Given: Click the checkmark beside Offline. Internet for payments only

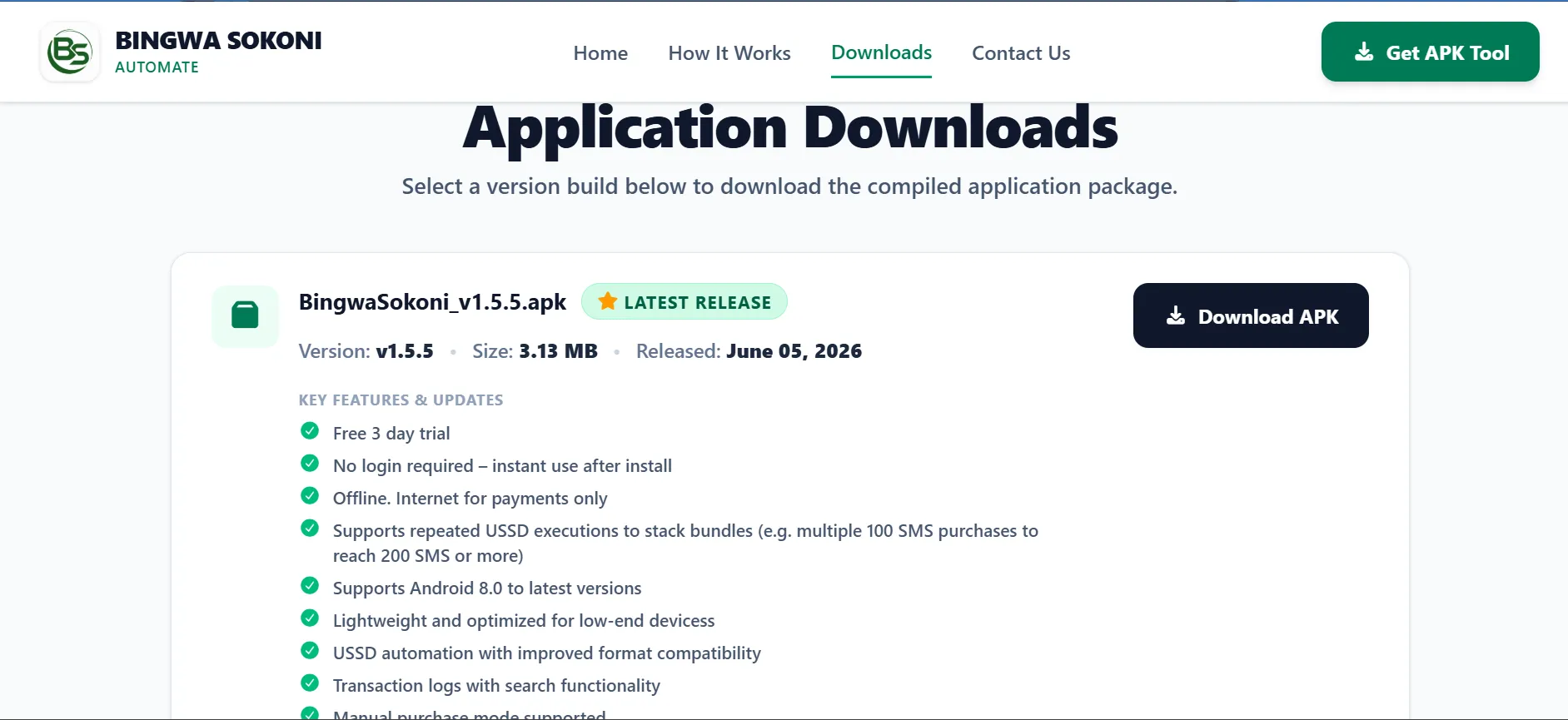Looking at the screenshot, I should [310, 495].
